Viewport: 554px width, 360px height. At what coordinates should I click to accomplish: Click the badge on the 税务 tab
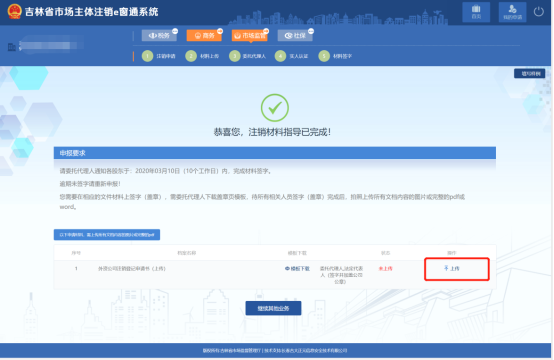coord(175,31)
